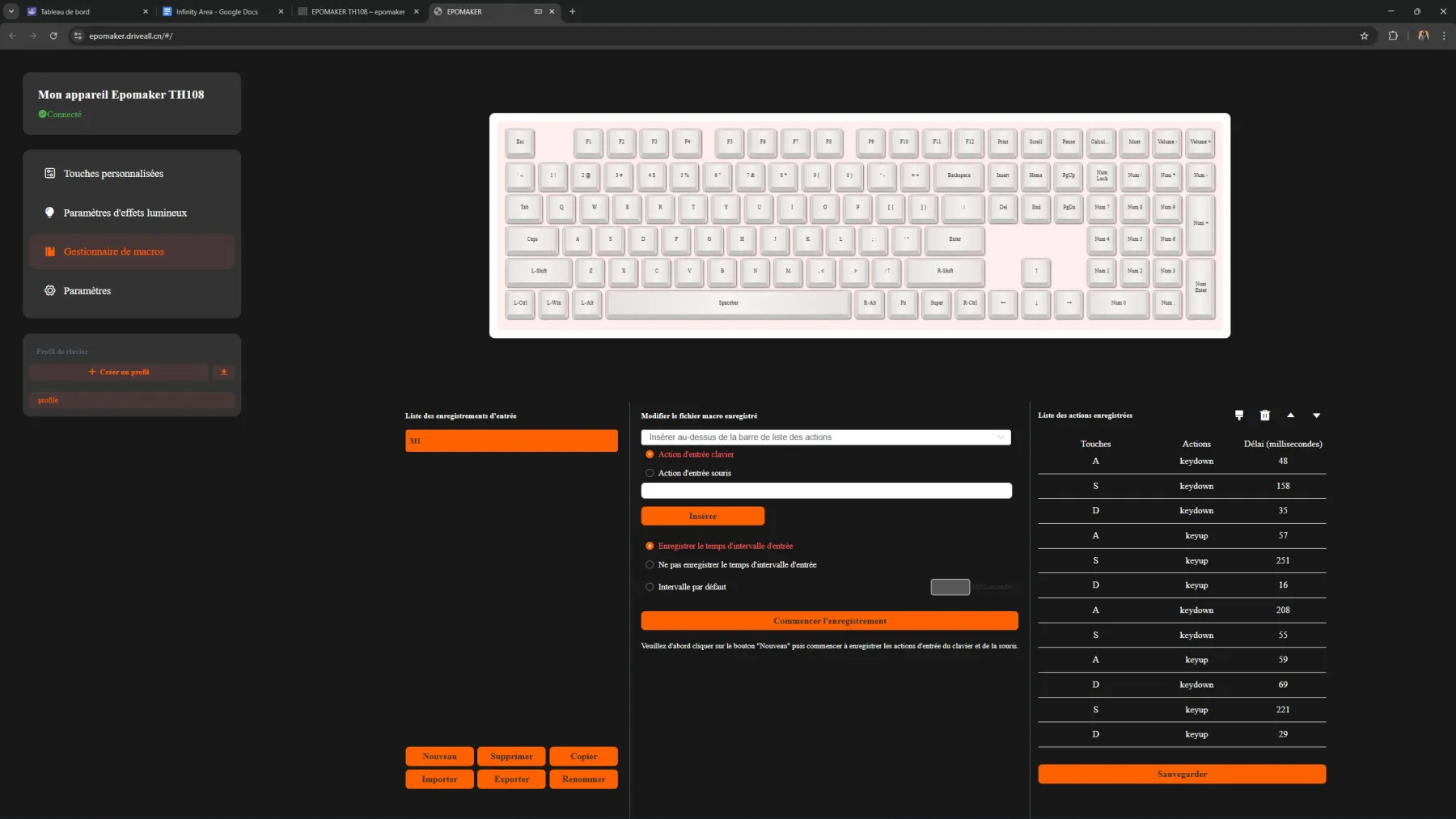The width and height of the screenshot is (1456, 819).
Task: Select the Touches personnalisées sidebar icon
Action: pos(50,173)
